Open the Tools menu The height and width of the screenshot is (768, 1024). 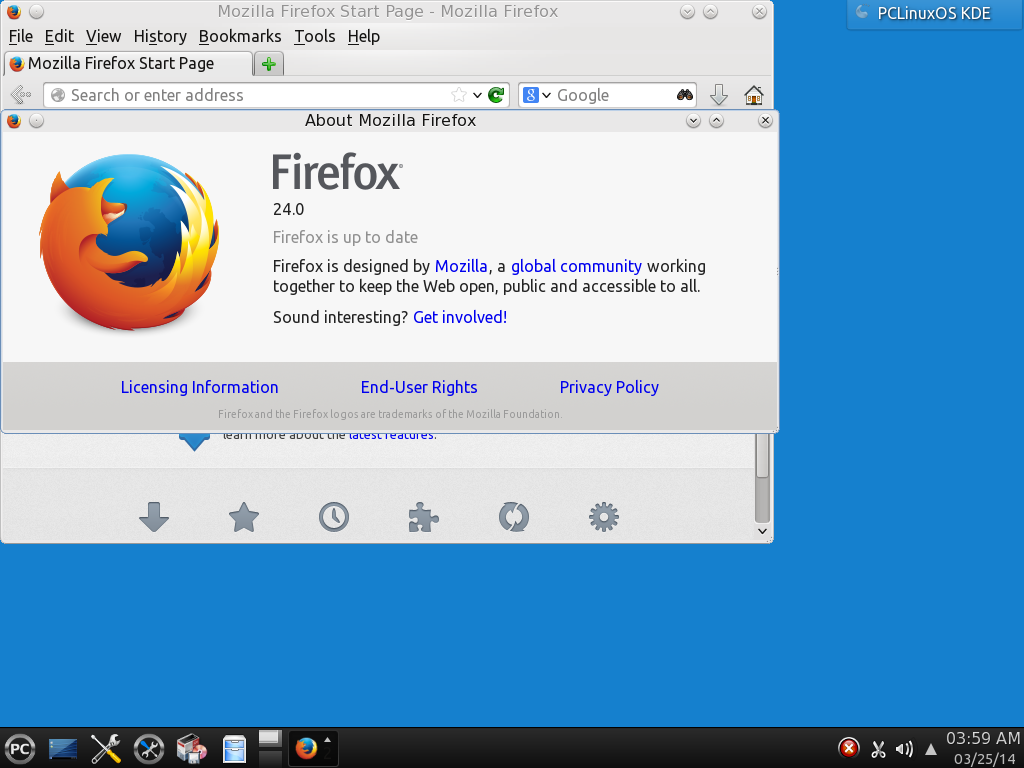[314, 37]
